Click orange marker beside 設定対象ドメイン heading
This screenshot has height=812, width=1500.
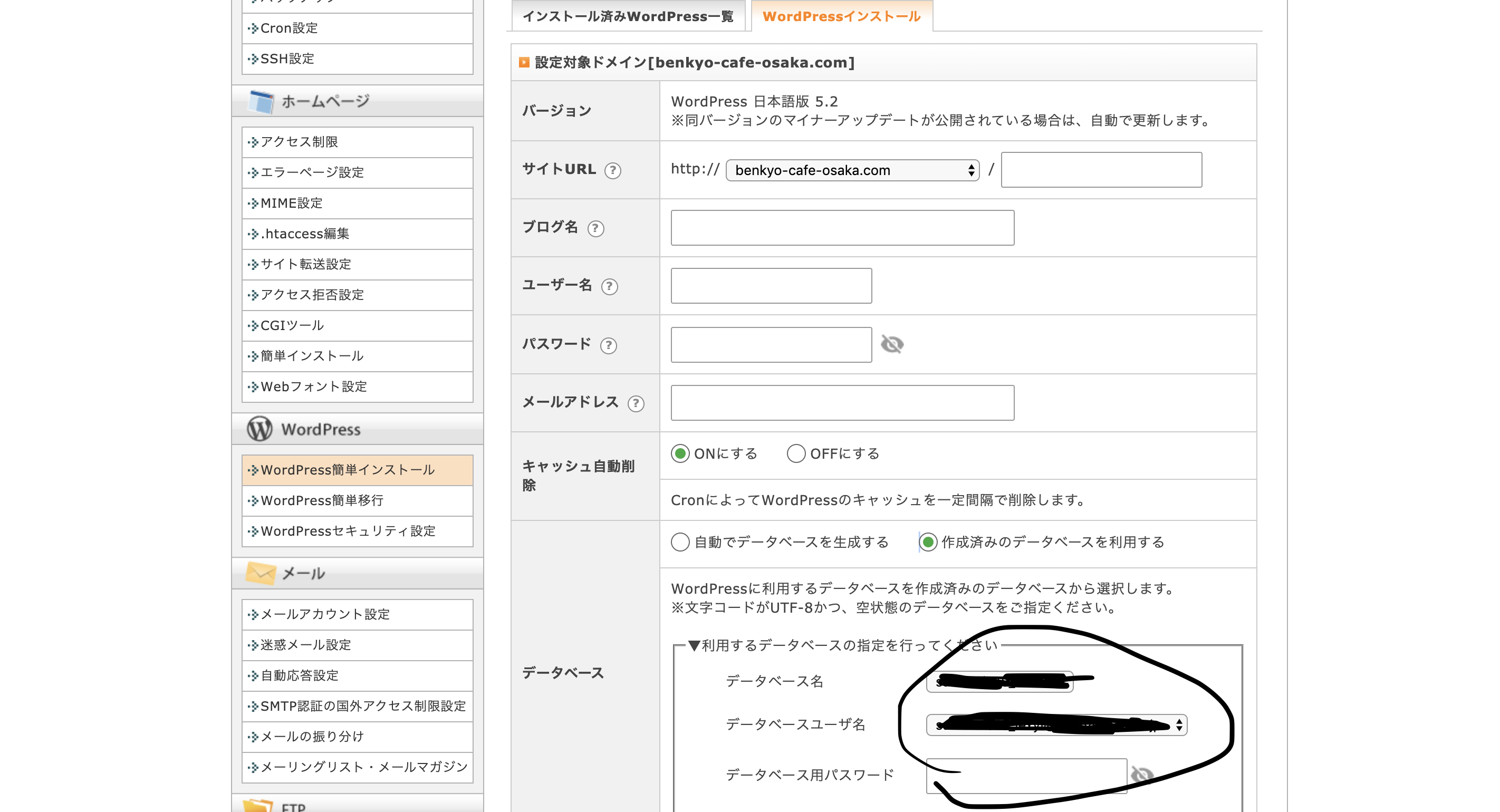[x=524, y=62]
